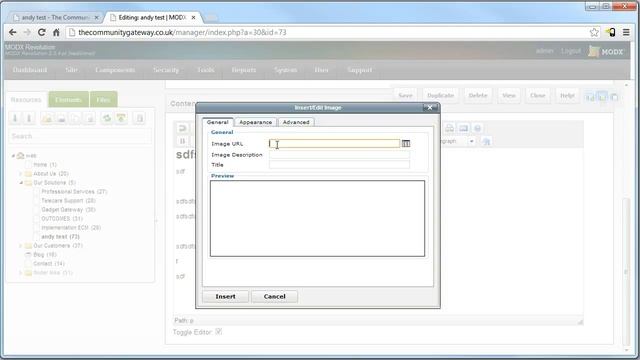Close the Insert/Edit Image dialog
640x360 pixels.
point(430,107)
